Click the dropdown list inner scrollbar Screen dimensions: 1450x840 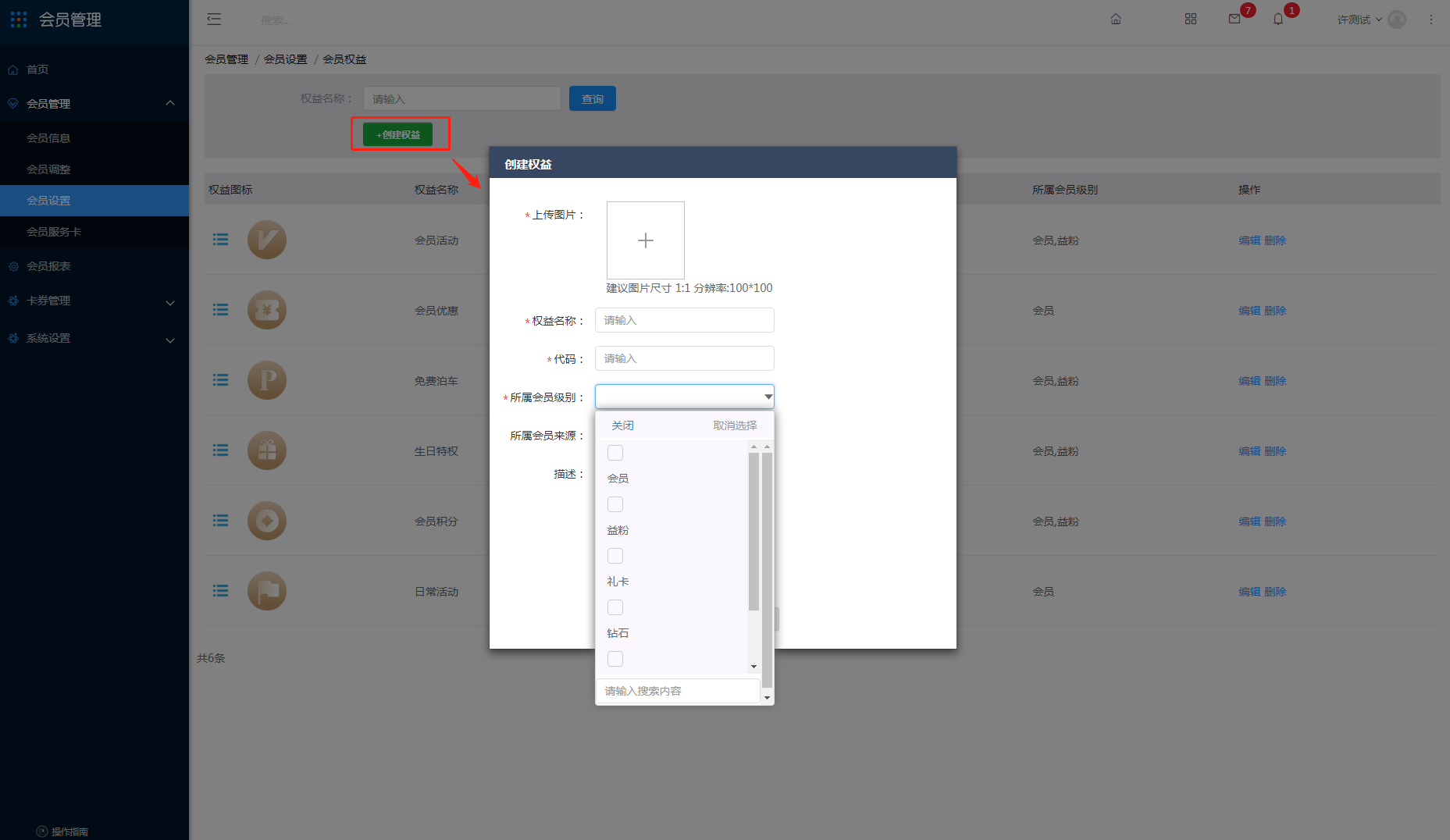754,531
